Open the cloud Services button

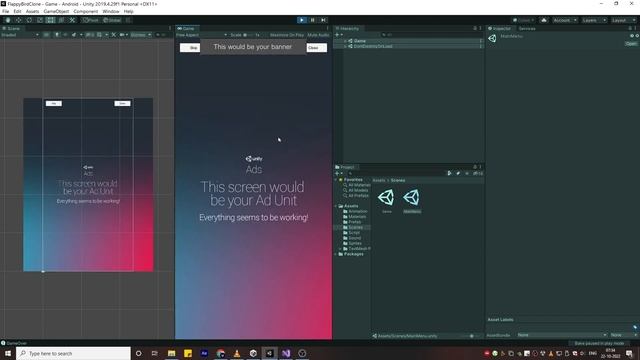tap(544, 20)
